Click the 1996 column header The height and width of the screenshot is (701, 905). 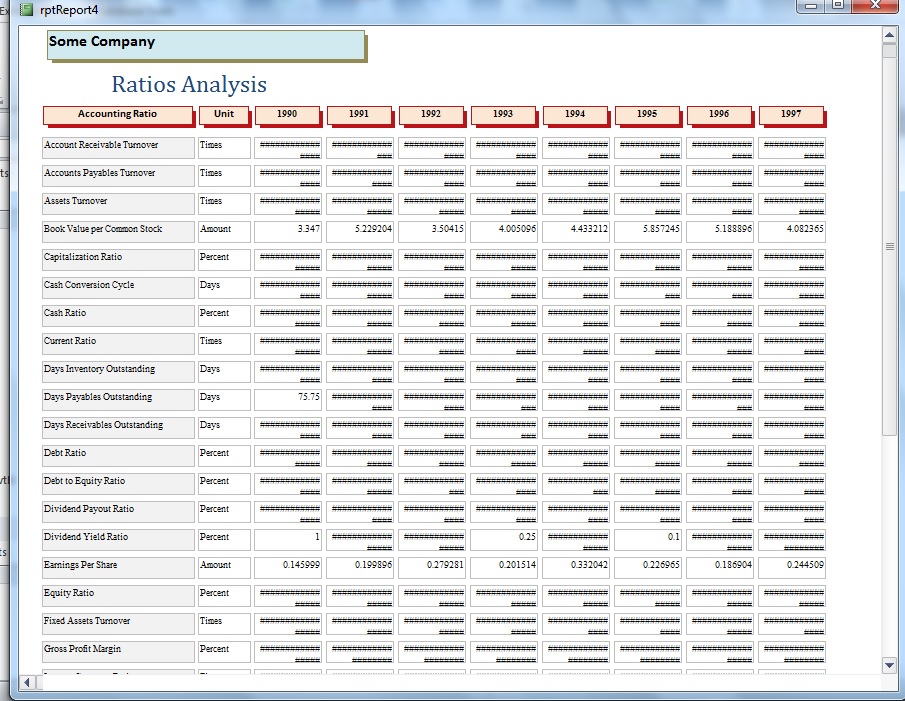(719, 114)
